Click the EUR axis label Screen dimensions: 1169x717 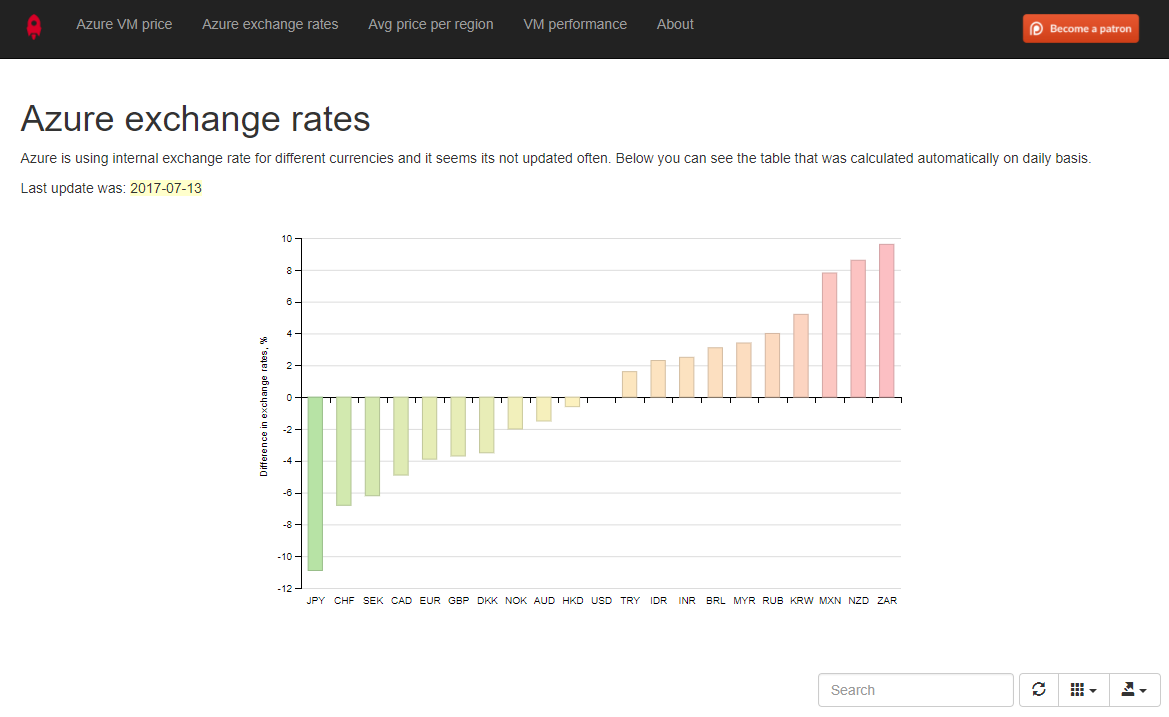click(430, 601)
